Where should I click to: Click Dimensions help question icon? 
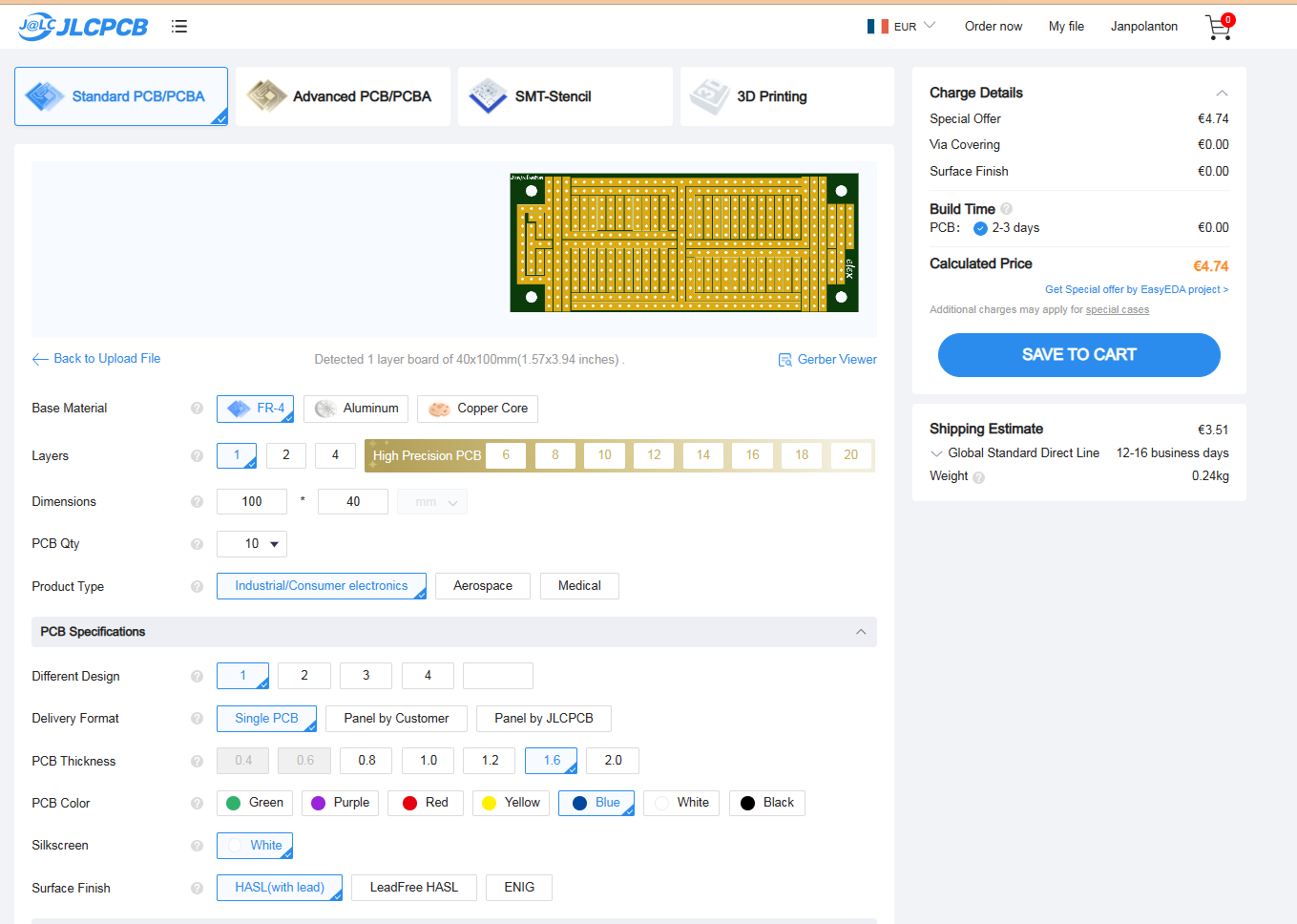click(x=197, y=502)
